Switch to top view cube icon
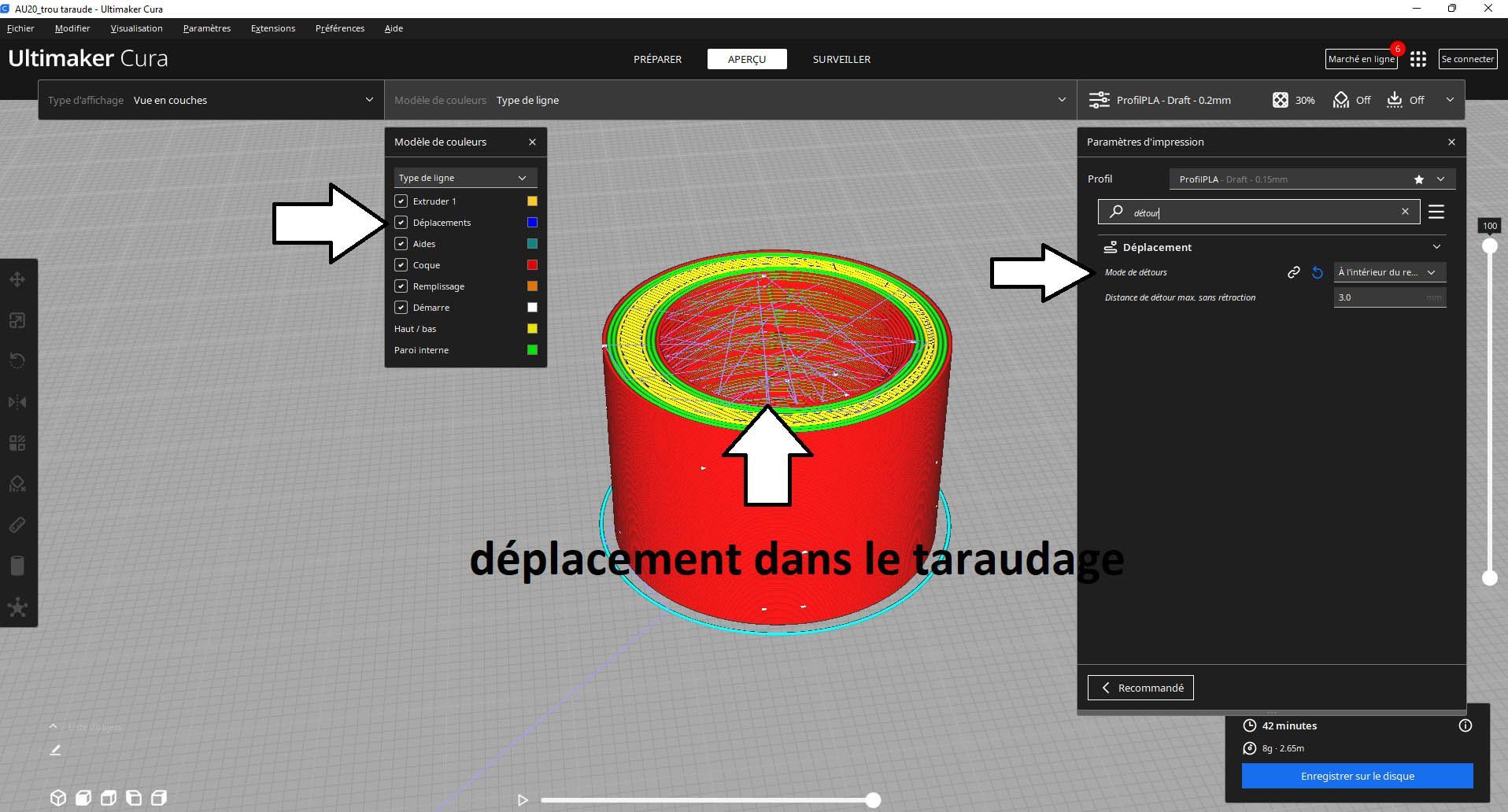Viewport: 1508px width, 812px height. point(109,798)
